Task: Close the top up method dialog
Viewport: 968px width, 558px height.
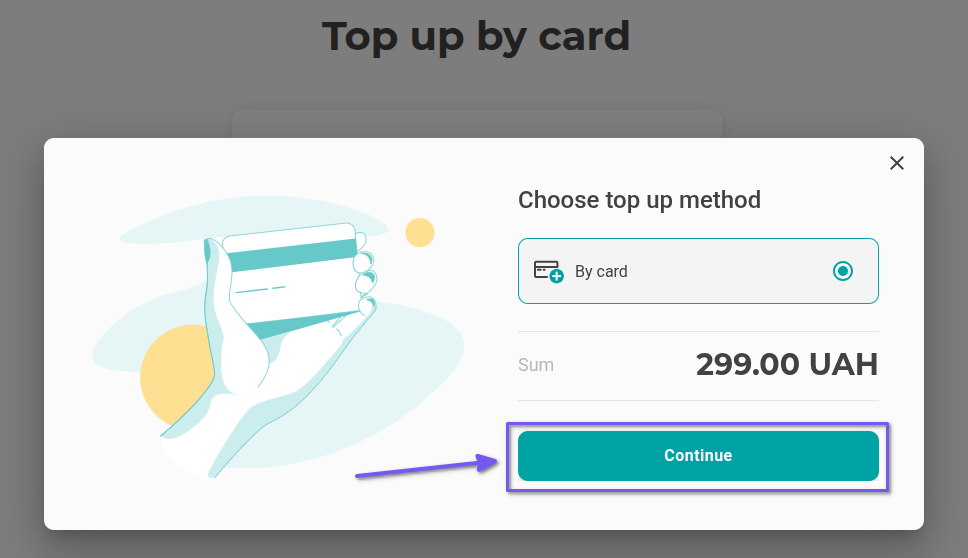Action: tap(897, 163)
